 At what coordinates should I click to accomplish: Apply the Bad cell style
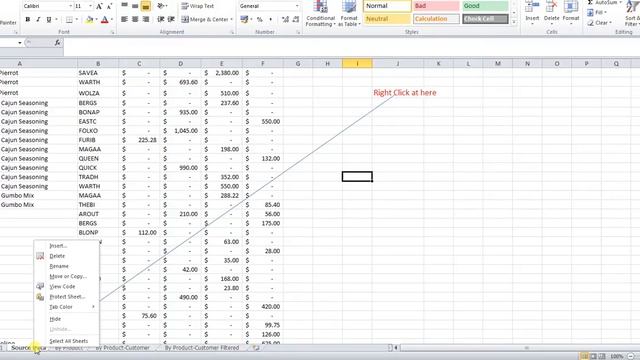pos(436,6)
